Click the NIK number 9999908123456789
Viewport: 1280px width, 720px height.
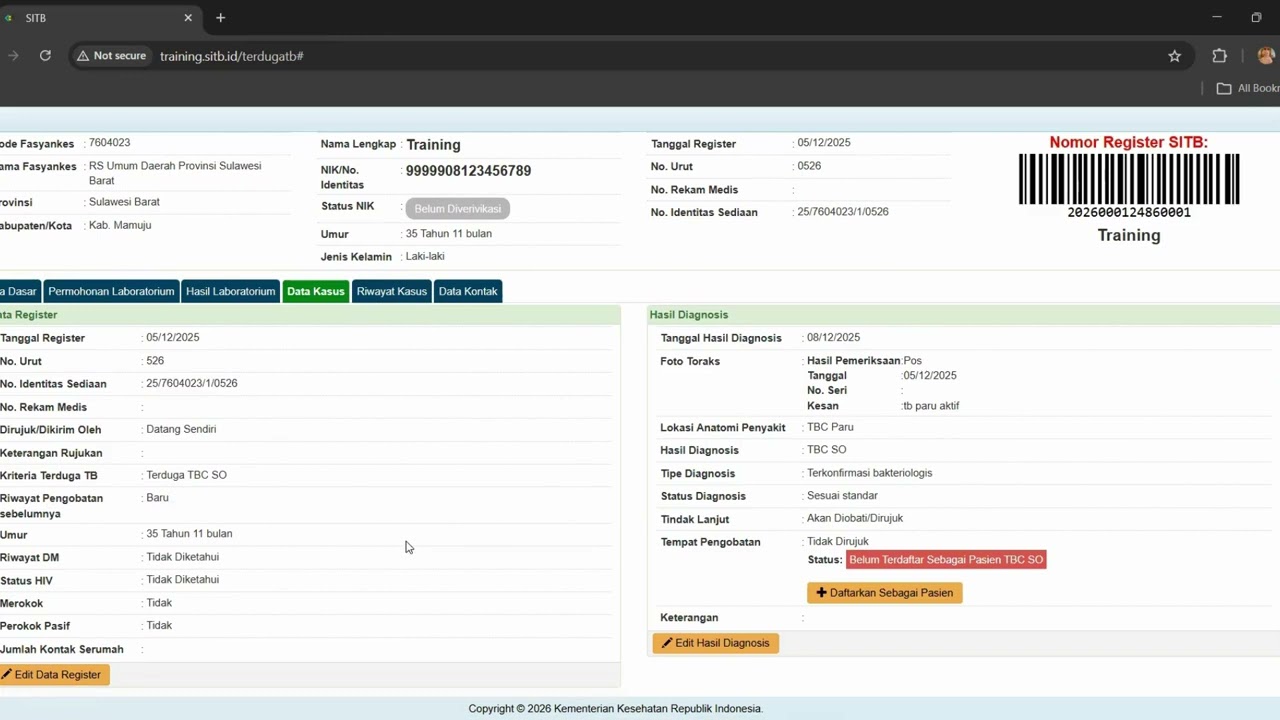(468, 171)
